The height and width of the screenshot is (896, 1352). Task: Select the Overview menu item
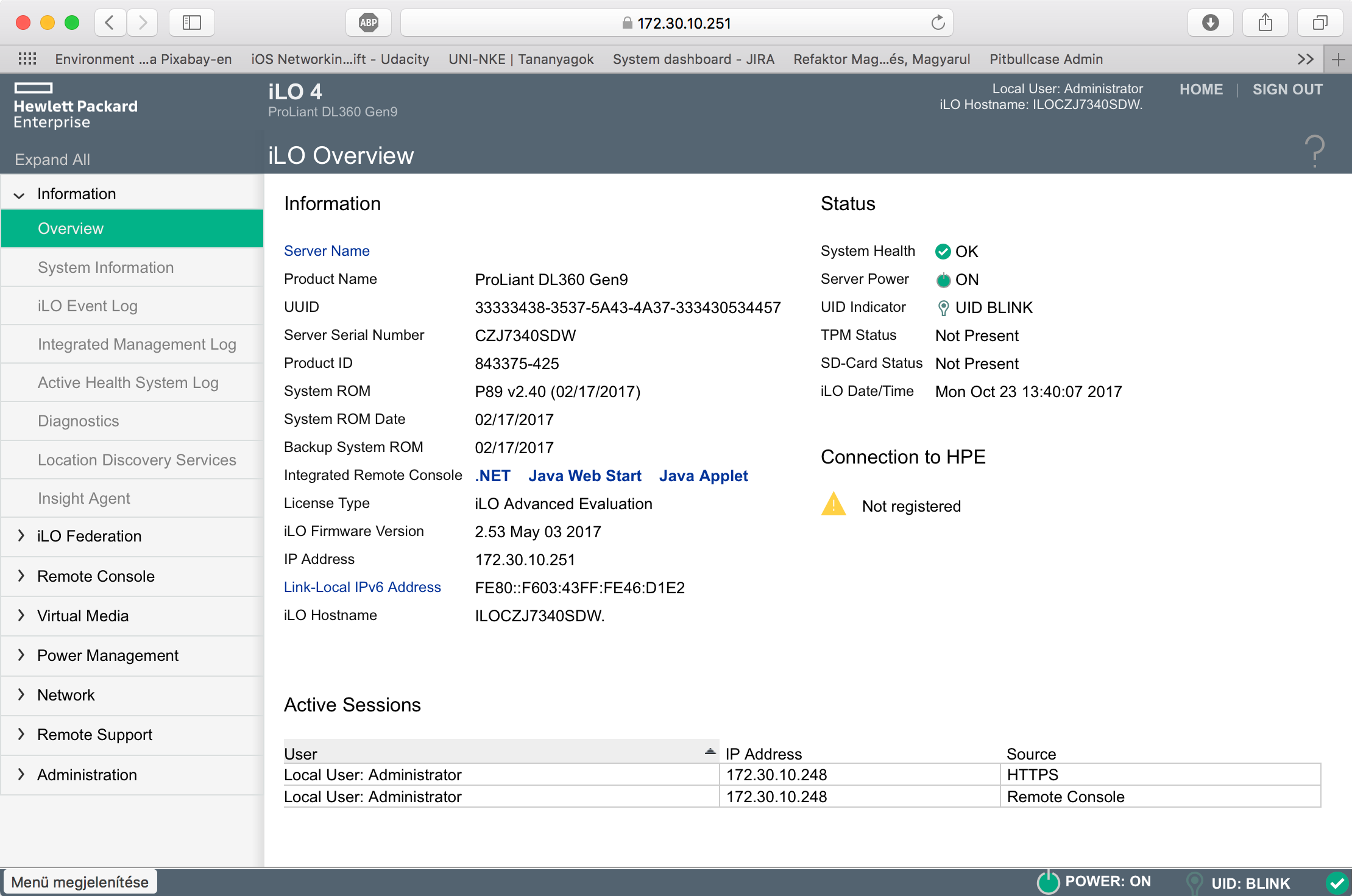pos(132,228)
